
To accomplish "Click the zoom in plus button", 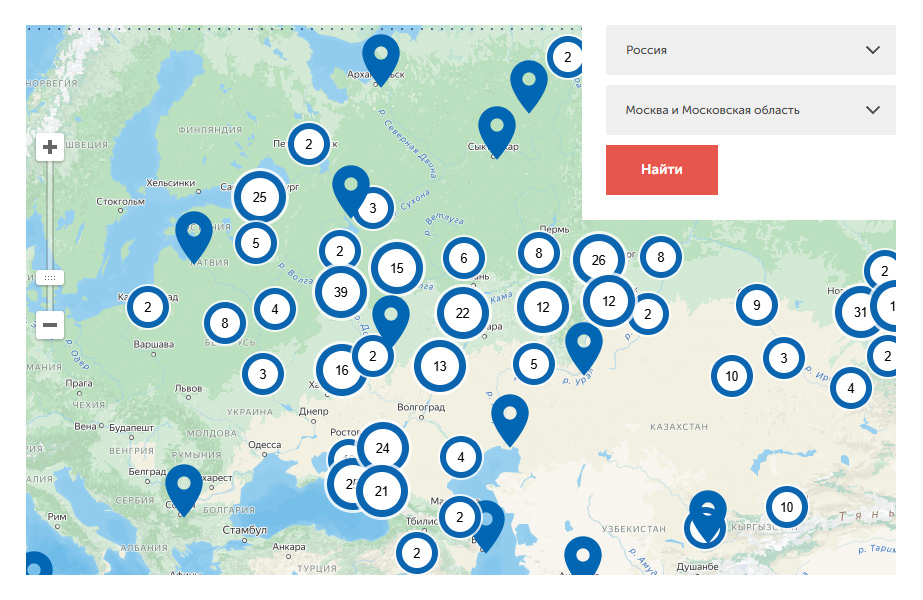I will point(50,148).
